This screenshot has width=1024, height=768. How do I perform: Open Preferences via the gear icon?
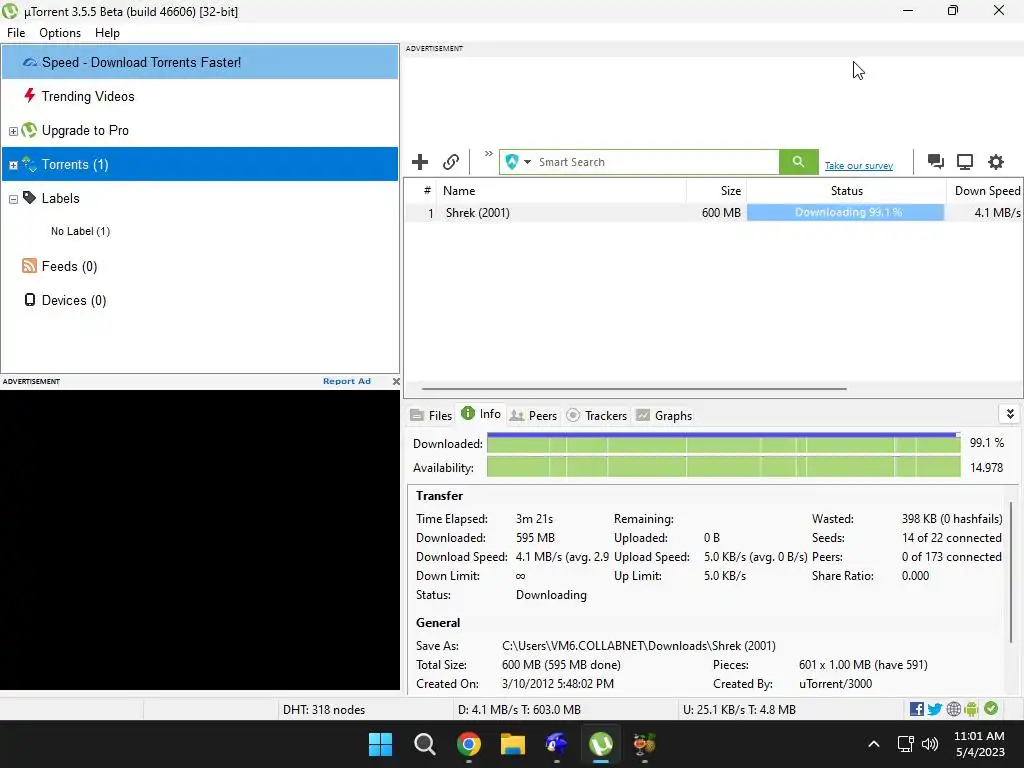tap(995, 162)
